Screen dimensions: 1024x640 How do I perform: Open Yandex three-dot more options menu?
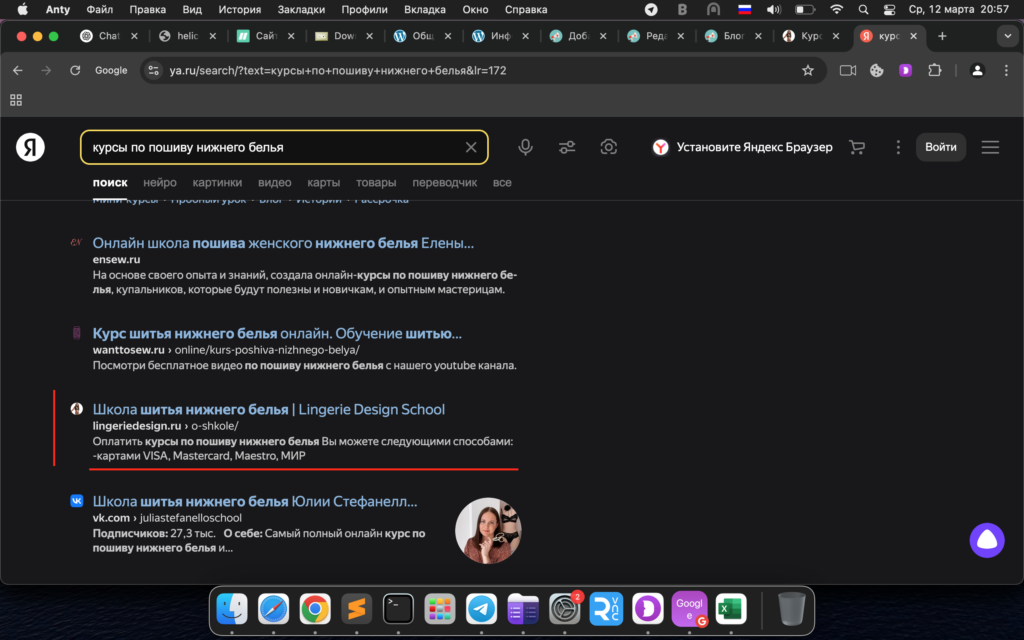tap(898, 147)
